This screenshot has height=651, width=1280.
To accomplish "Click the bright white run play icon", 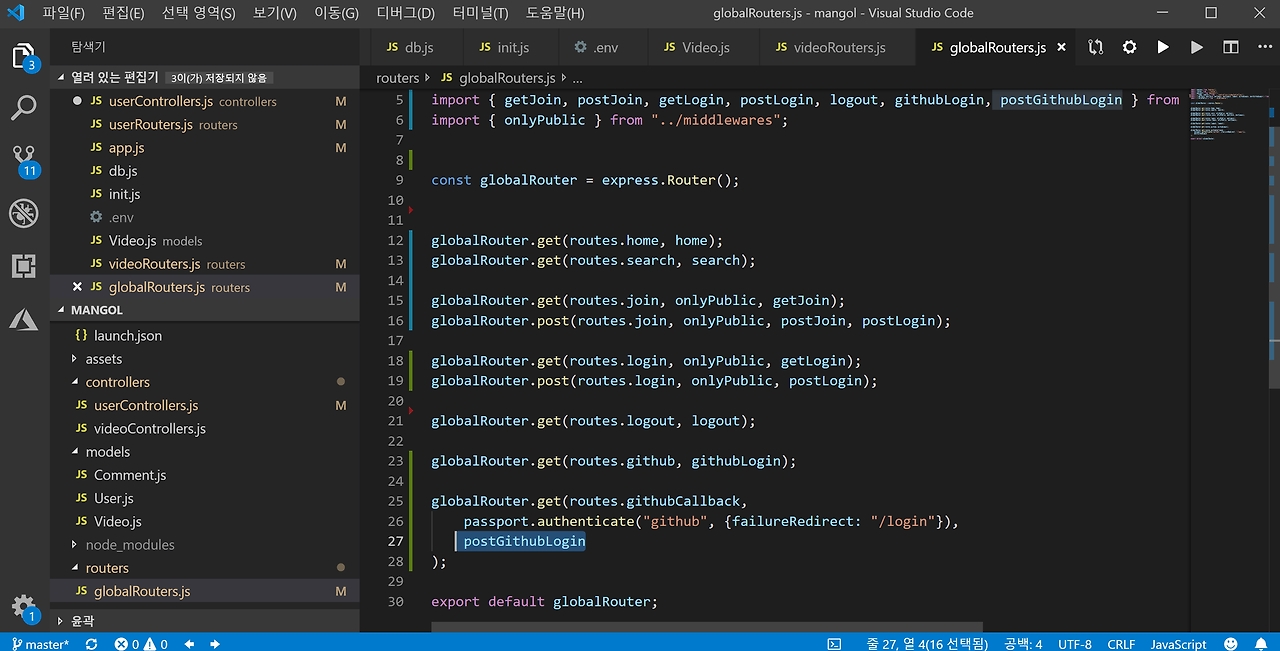I will (x=1162, y=47).
